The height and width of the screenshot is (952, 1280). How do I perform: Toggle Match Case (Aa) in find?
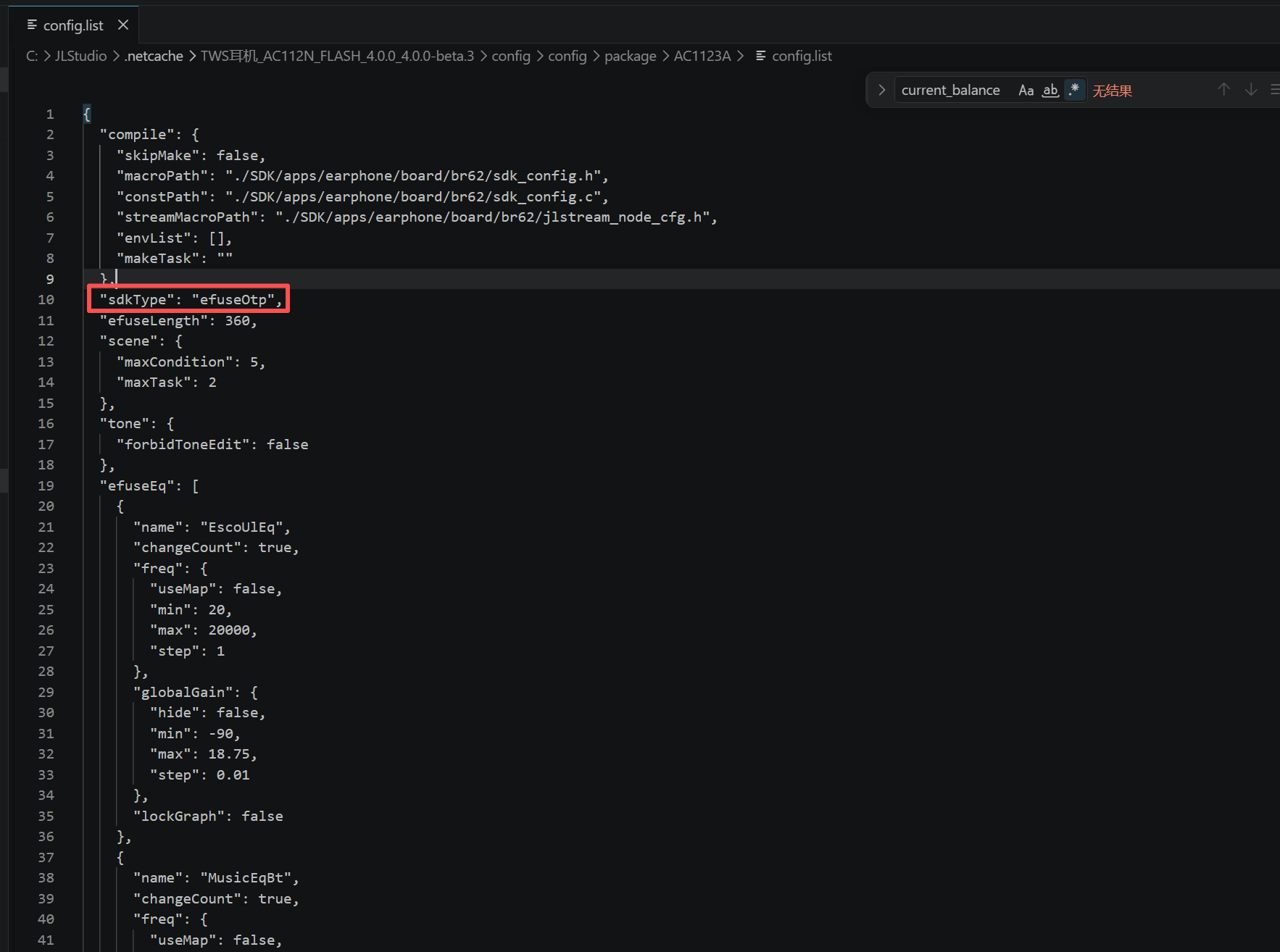(1026, 90)
